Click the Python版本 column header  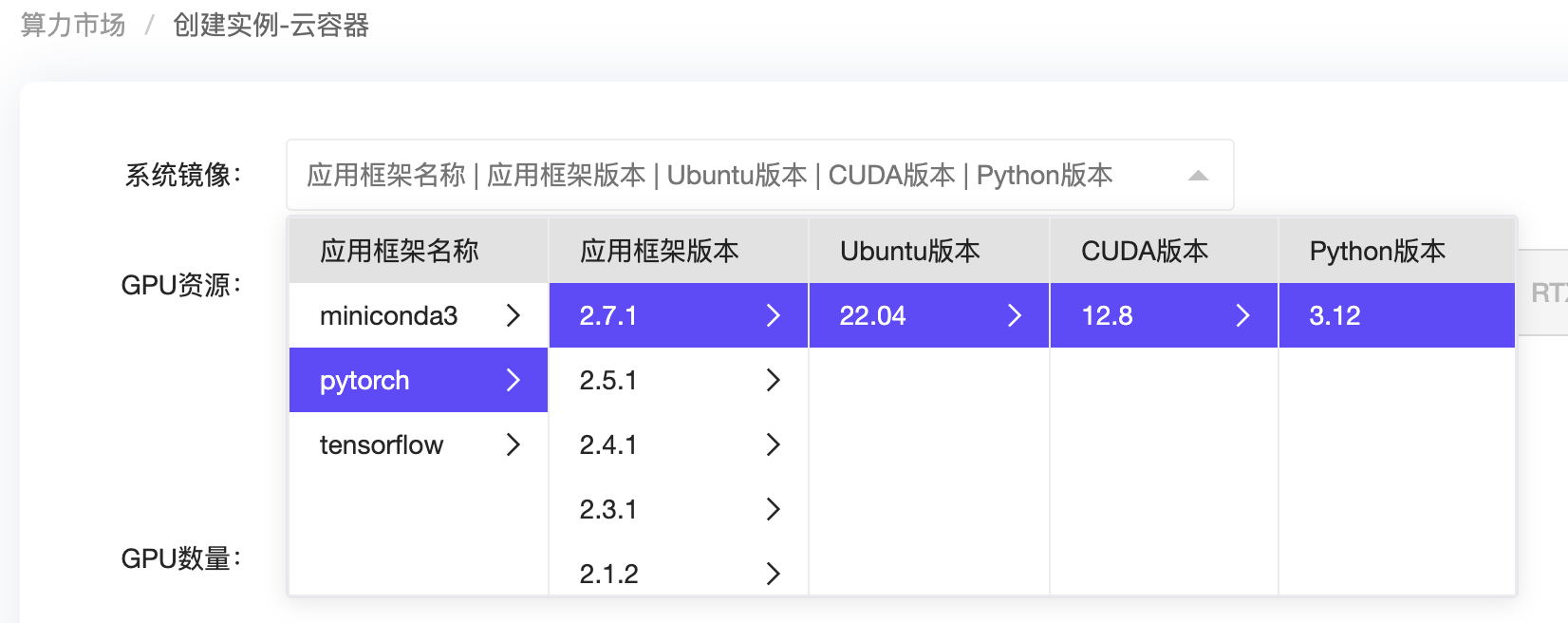(1377, 251)
